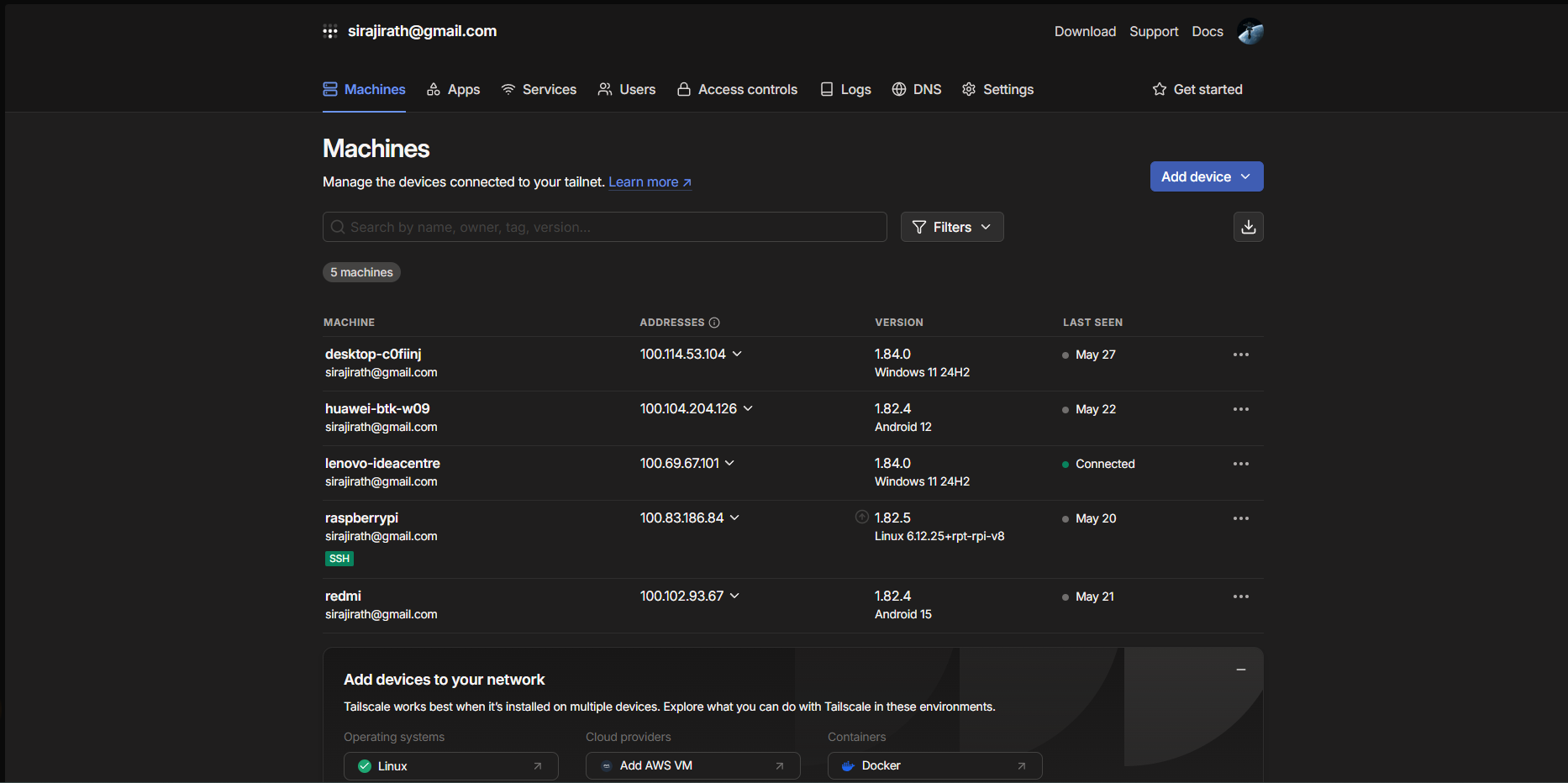Click the May 27 last seen value
This screenshot has height=783, width=1568.
[1096, 355]
